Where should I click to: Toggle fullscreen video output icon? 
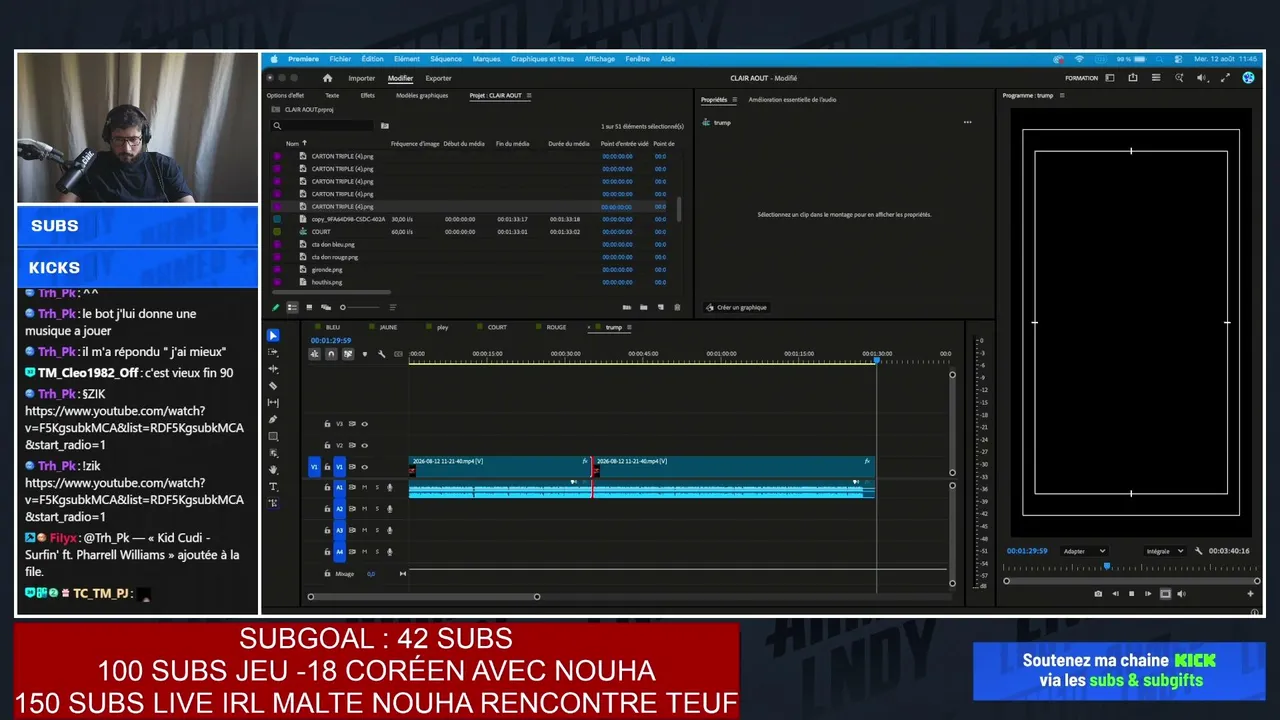coord(1226,78)
